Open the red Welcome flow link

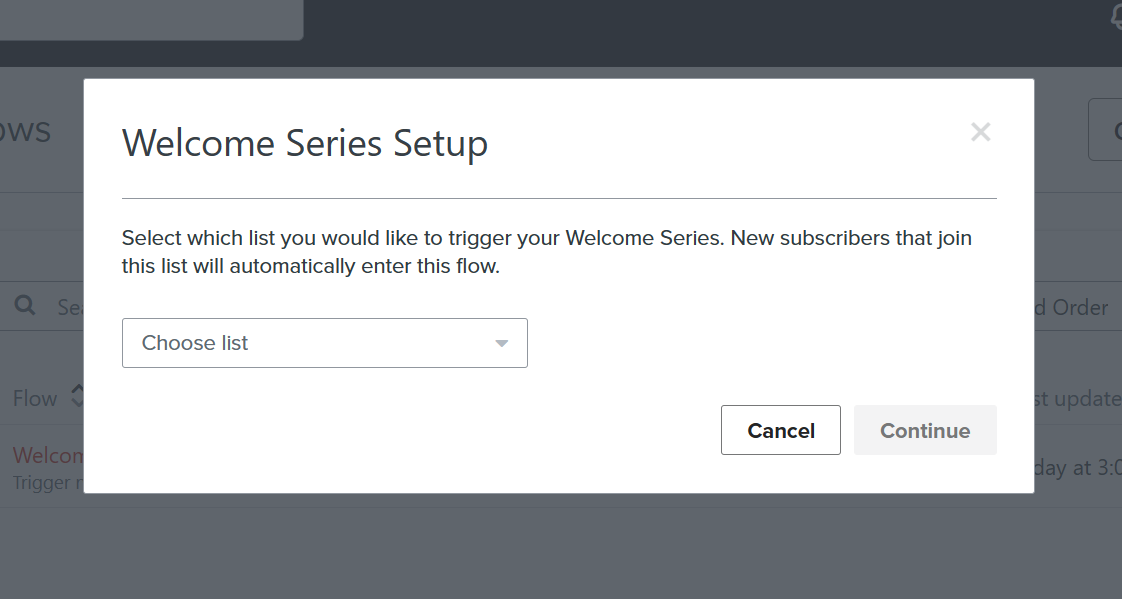(48, 455)
